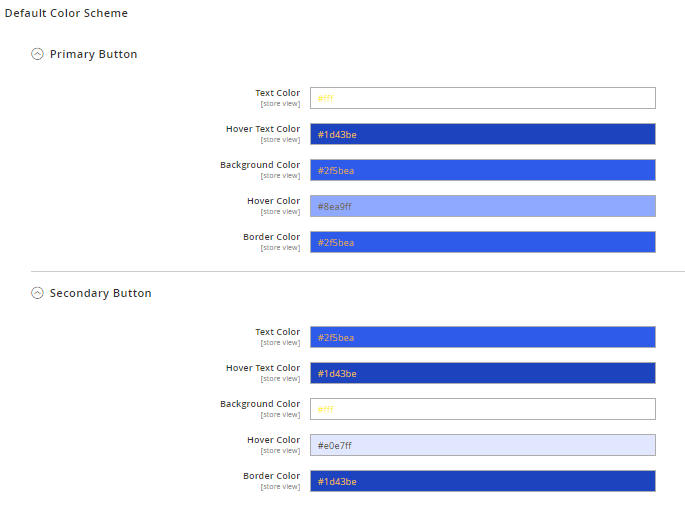The width and height of the screenshot is (685, 513).
Task: Click the Primary Button Background Color label
Action: 260,165
